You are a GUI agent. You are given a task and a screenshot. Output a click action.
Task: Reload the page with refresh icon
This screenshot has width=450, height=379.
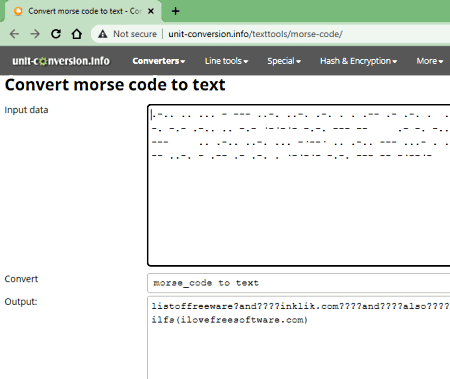56,34
